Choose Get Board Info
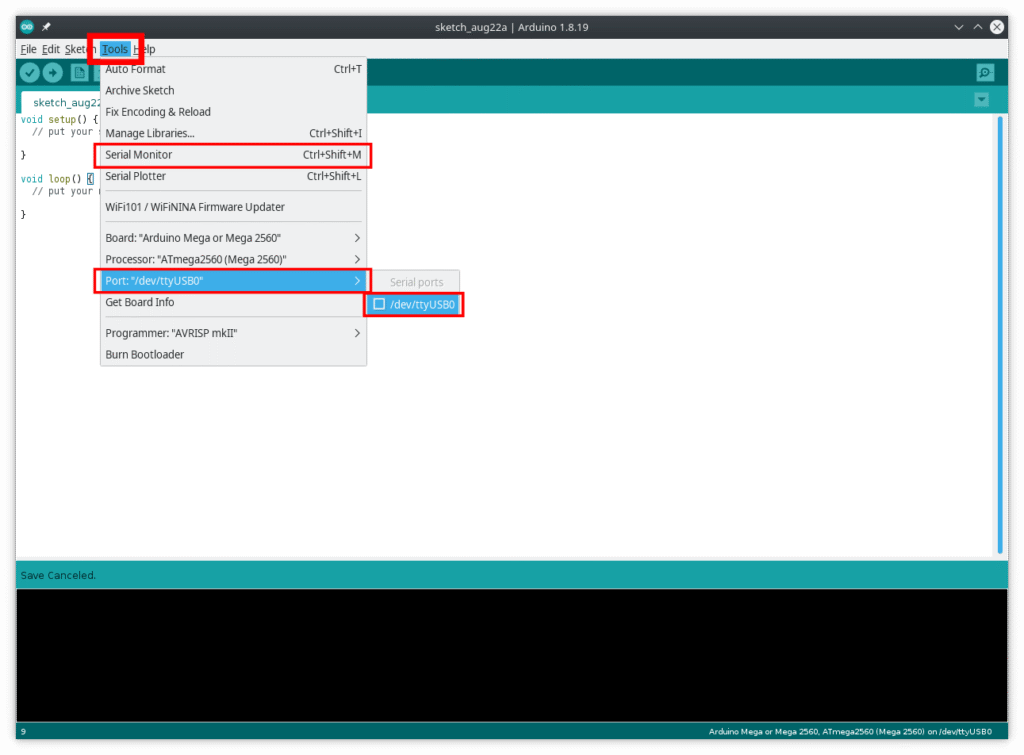 (233, 302)
